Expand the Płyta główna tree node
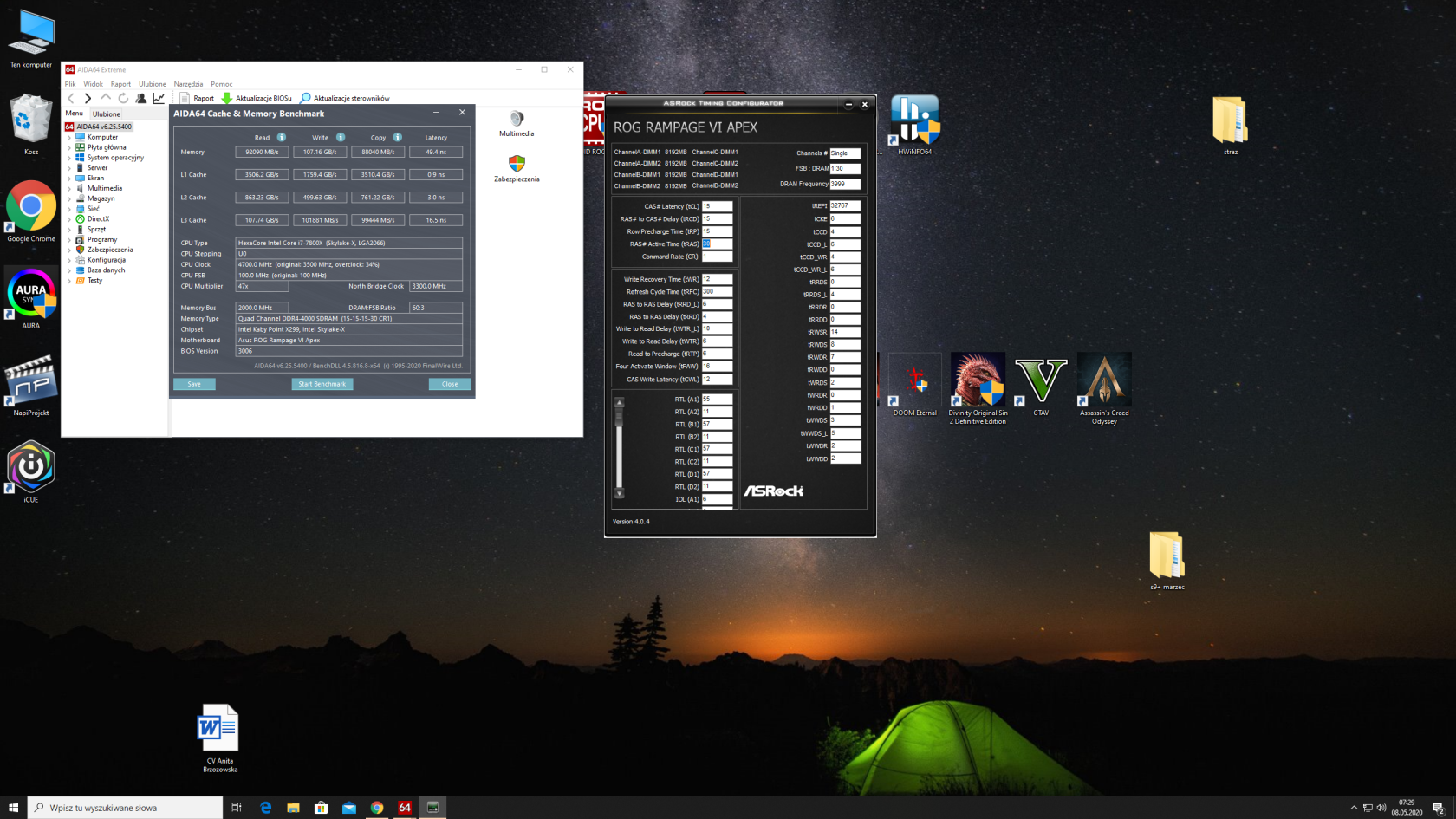Image resolution: width=1456 pixels, height=819 pixels. tap(69, 147)
